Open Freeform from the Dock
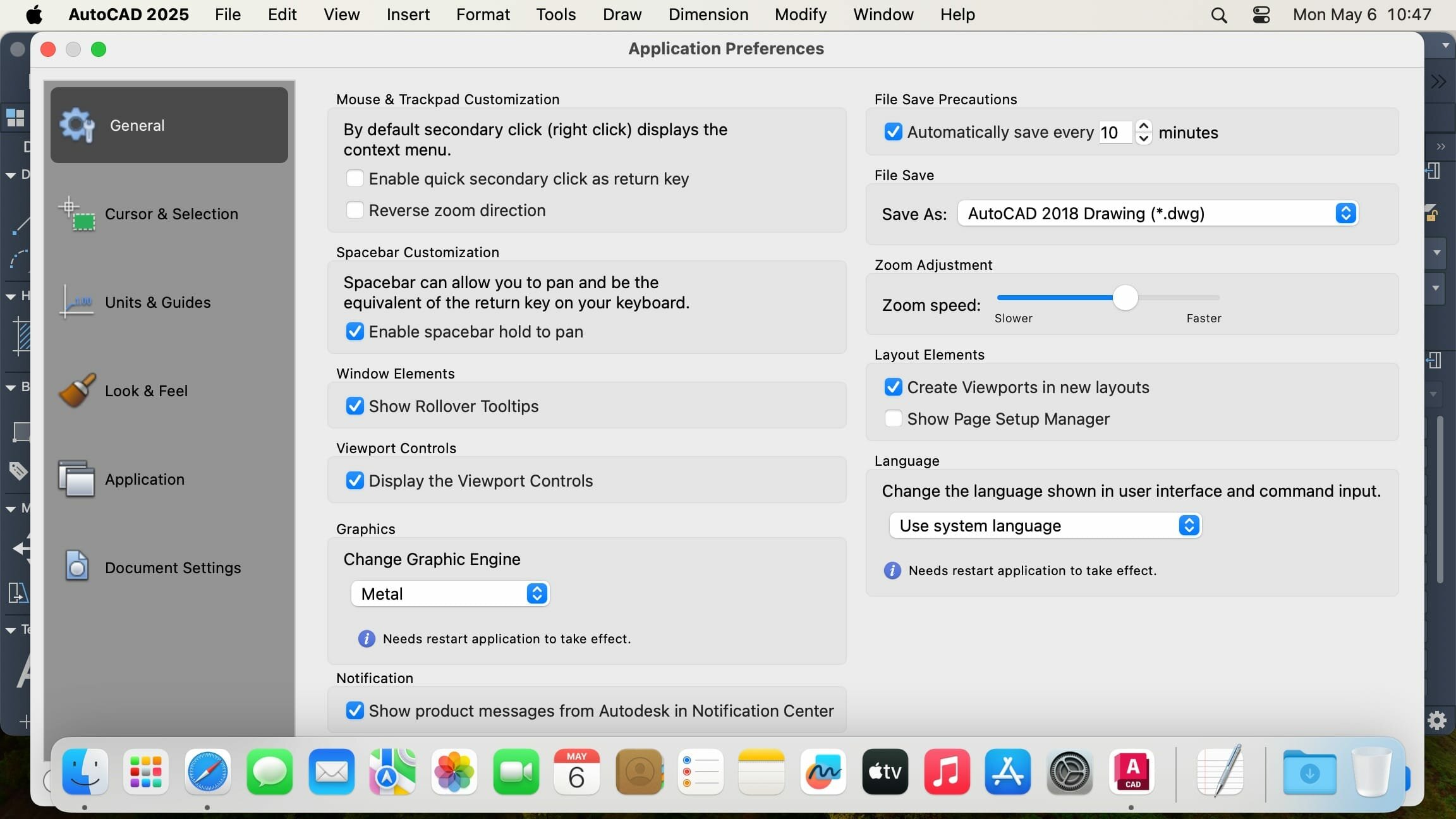 click(823, 772)
